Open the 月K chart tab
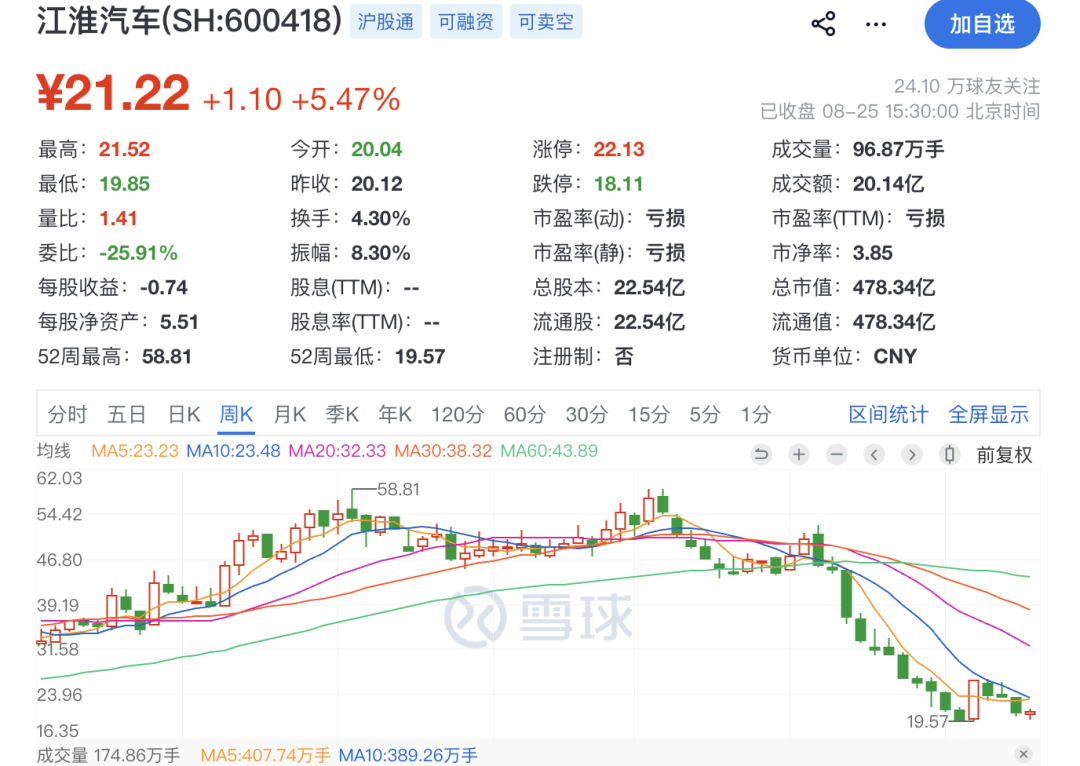This screenshot has width=1080, height=766. click(x=290, y=415)
